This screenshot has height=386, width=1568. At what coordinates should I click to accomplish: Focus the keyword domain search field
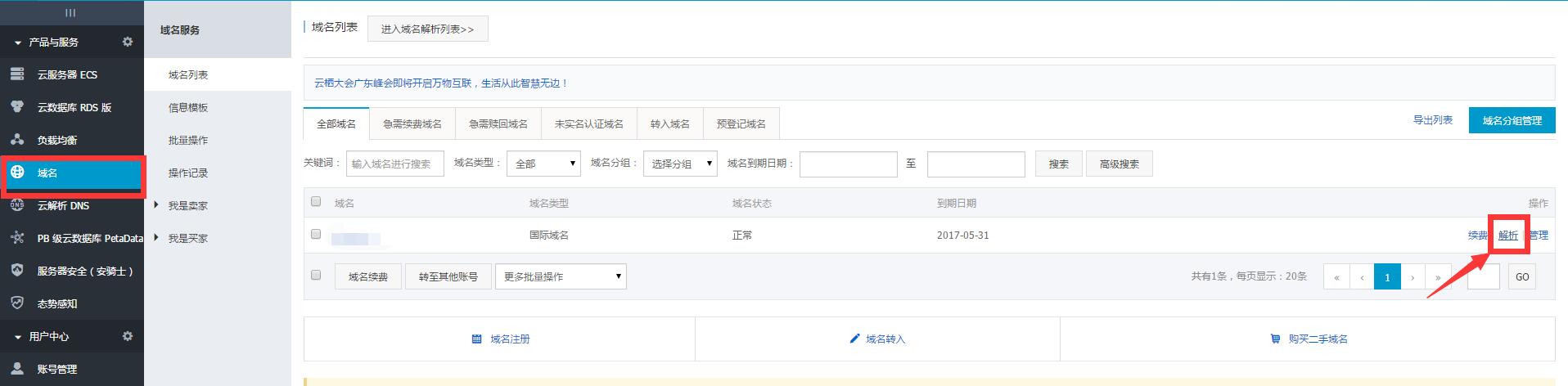point(394,164)
